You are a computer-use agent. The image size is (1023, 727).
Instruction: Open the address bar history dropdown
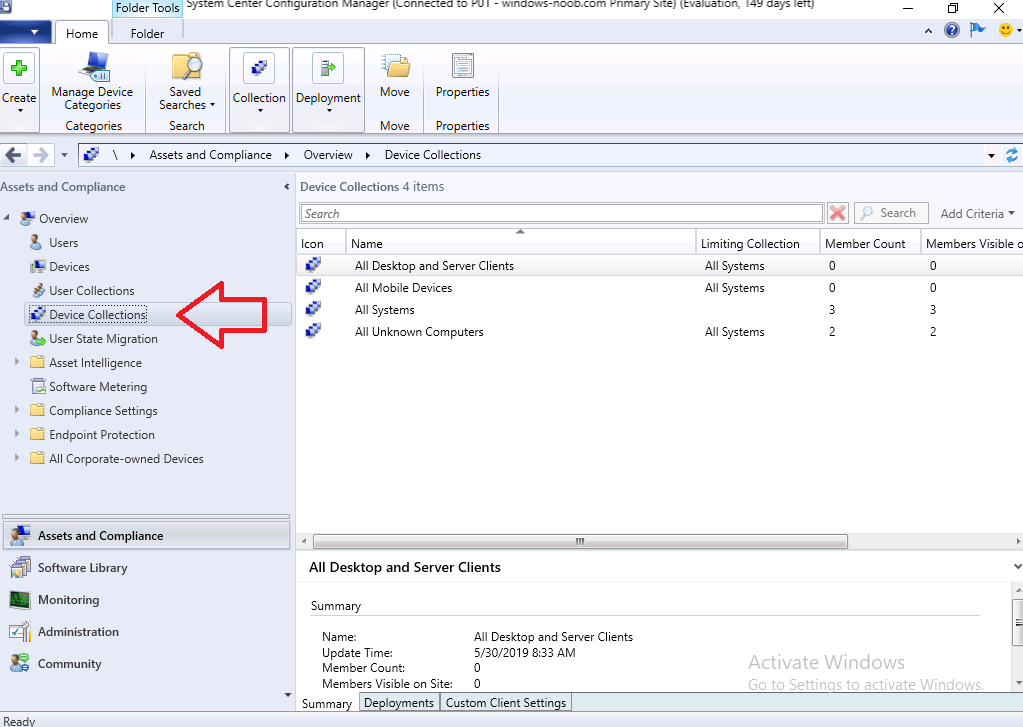tap(991, 155)
